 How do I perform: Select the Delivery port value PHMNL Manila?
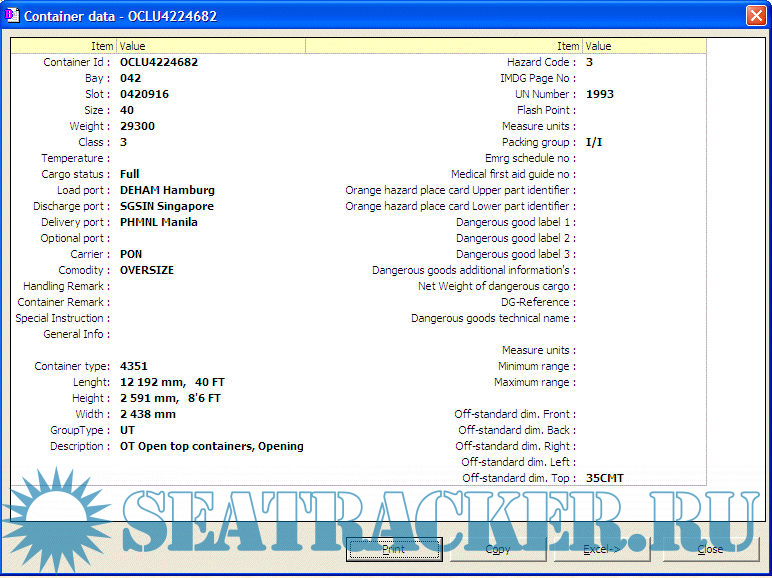(x=158, y=222)
